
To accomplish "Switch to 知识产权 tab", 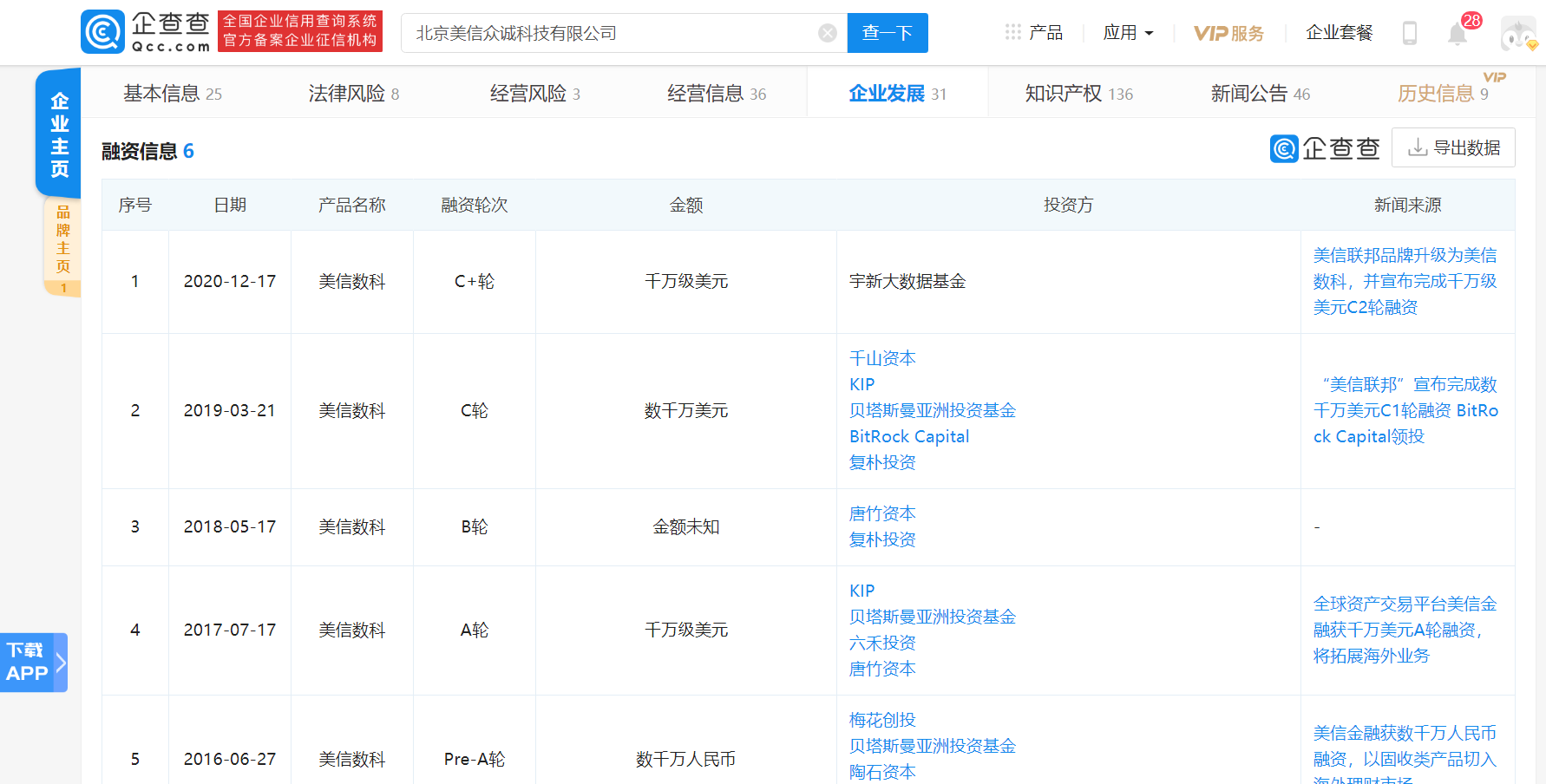I will tap(1079, 93).
